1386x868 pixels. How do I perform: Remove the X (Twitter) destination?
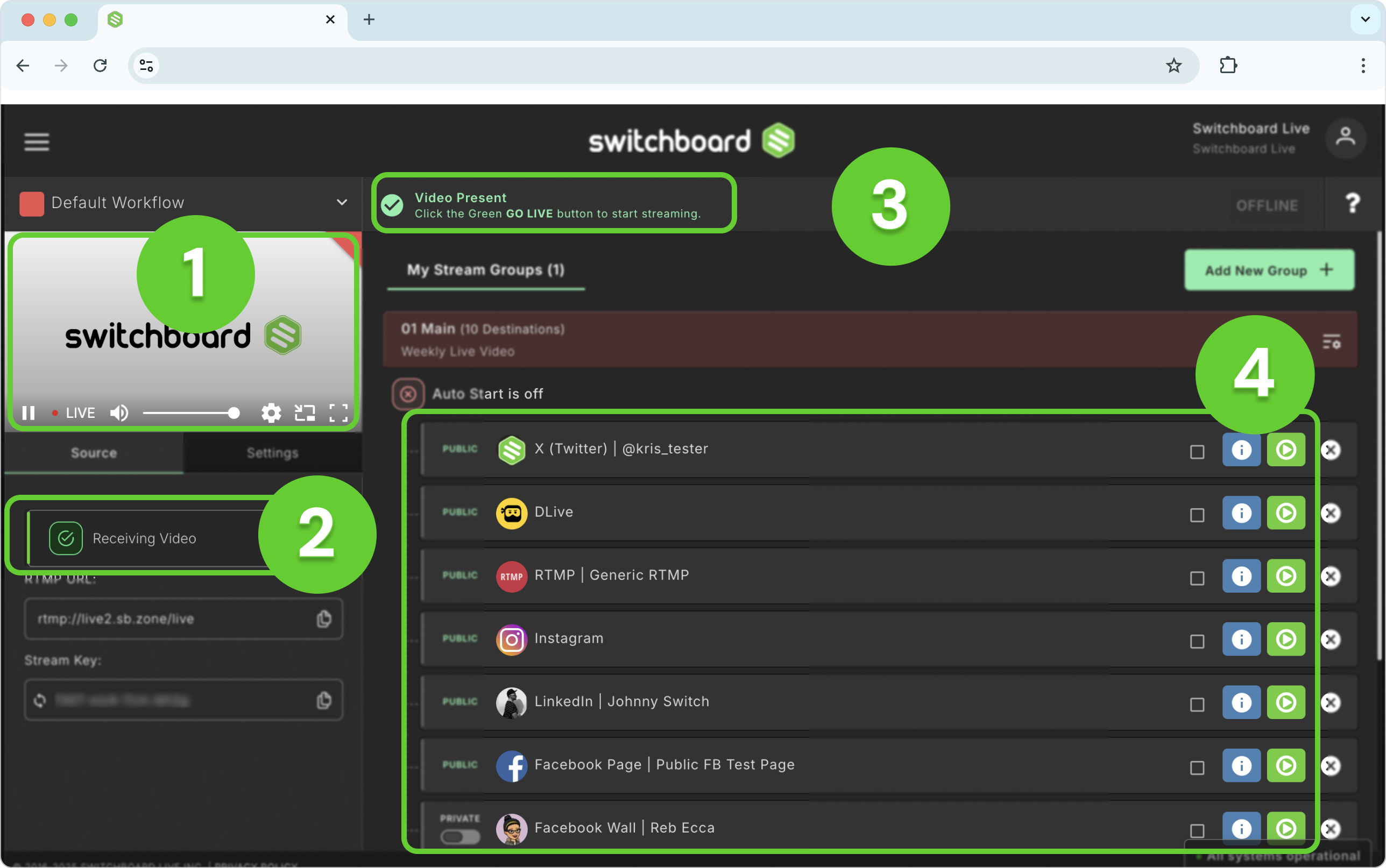coord(1331,450)
